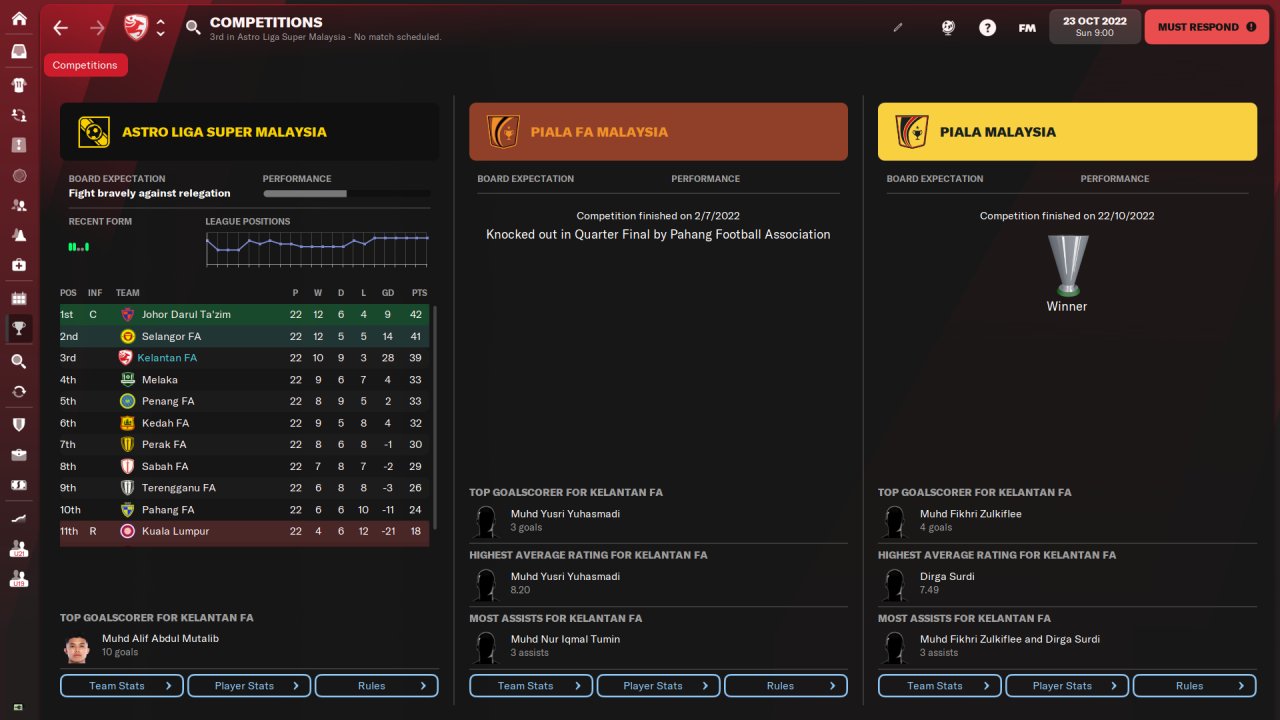Click the Kelantan FA club badge in header
Viewport: 1280px width, 720px height.
(x=135, y=28)
